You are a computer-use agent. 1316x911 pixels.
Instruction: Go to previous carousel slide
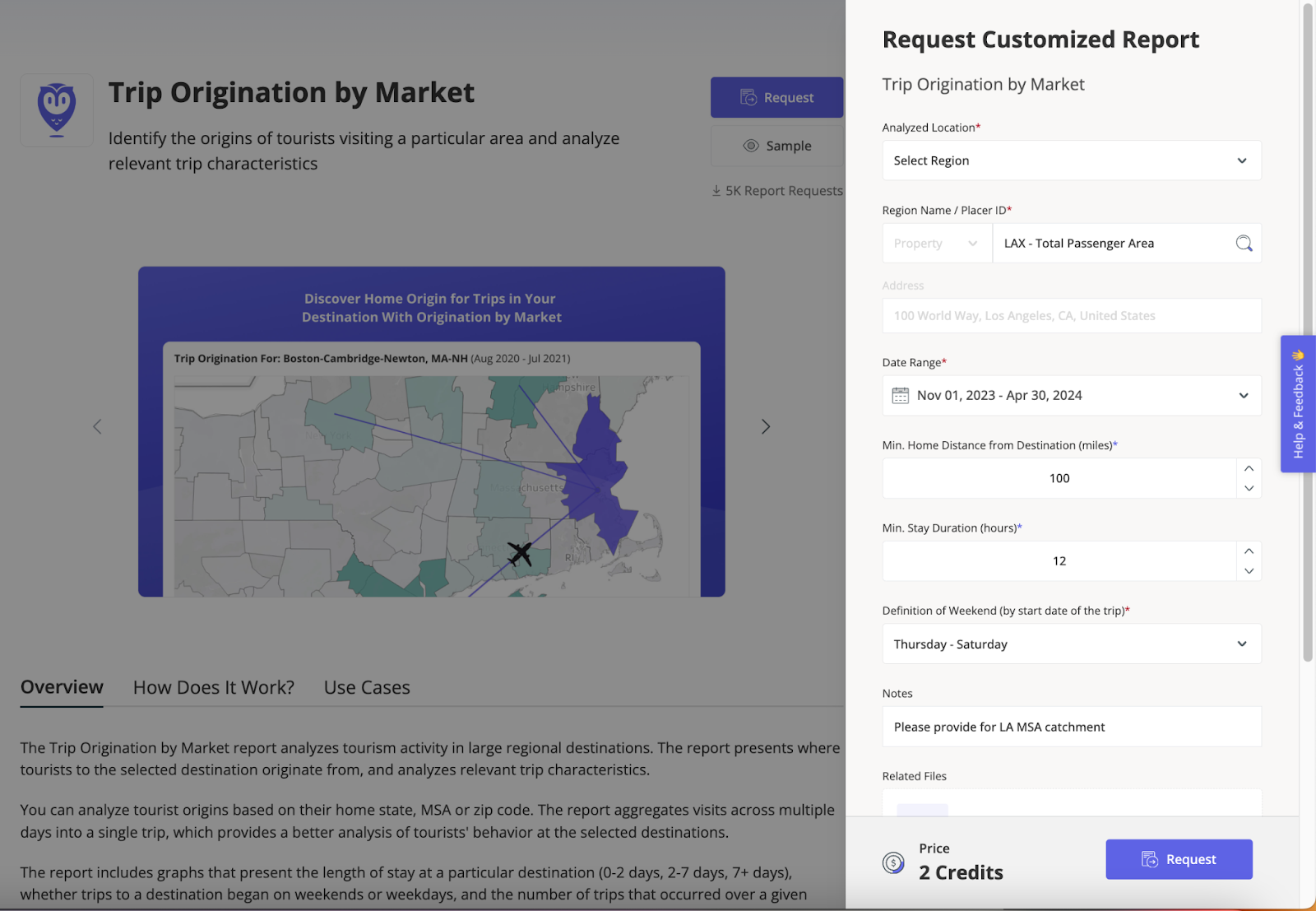tap(97, 426)
